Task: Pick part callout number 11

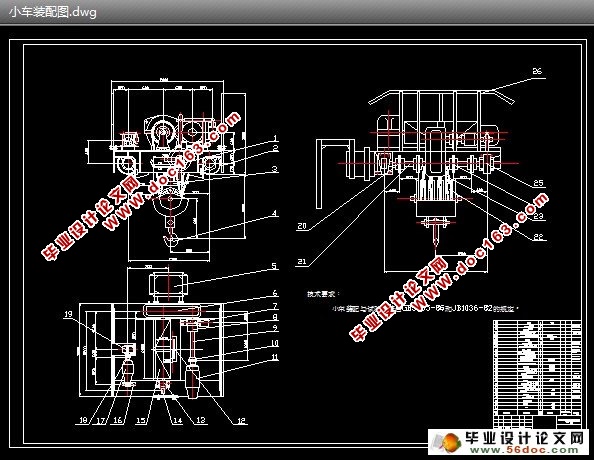Action: pos(275,357)
